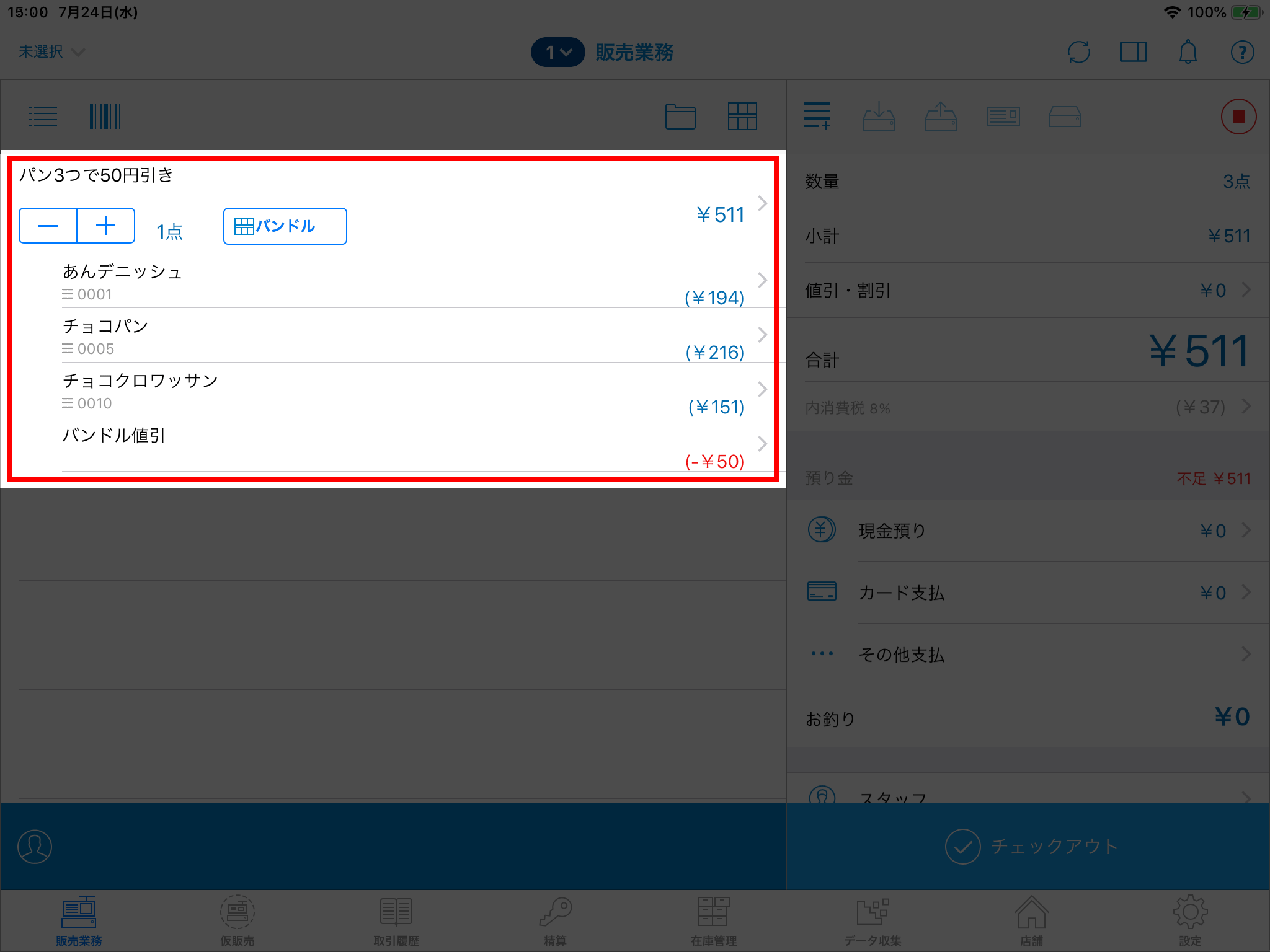Tap the credit card payment icon
Screen dimensions: 1270x952
coord(822,592)
